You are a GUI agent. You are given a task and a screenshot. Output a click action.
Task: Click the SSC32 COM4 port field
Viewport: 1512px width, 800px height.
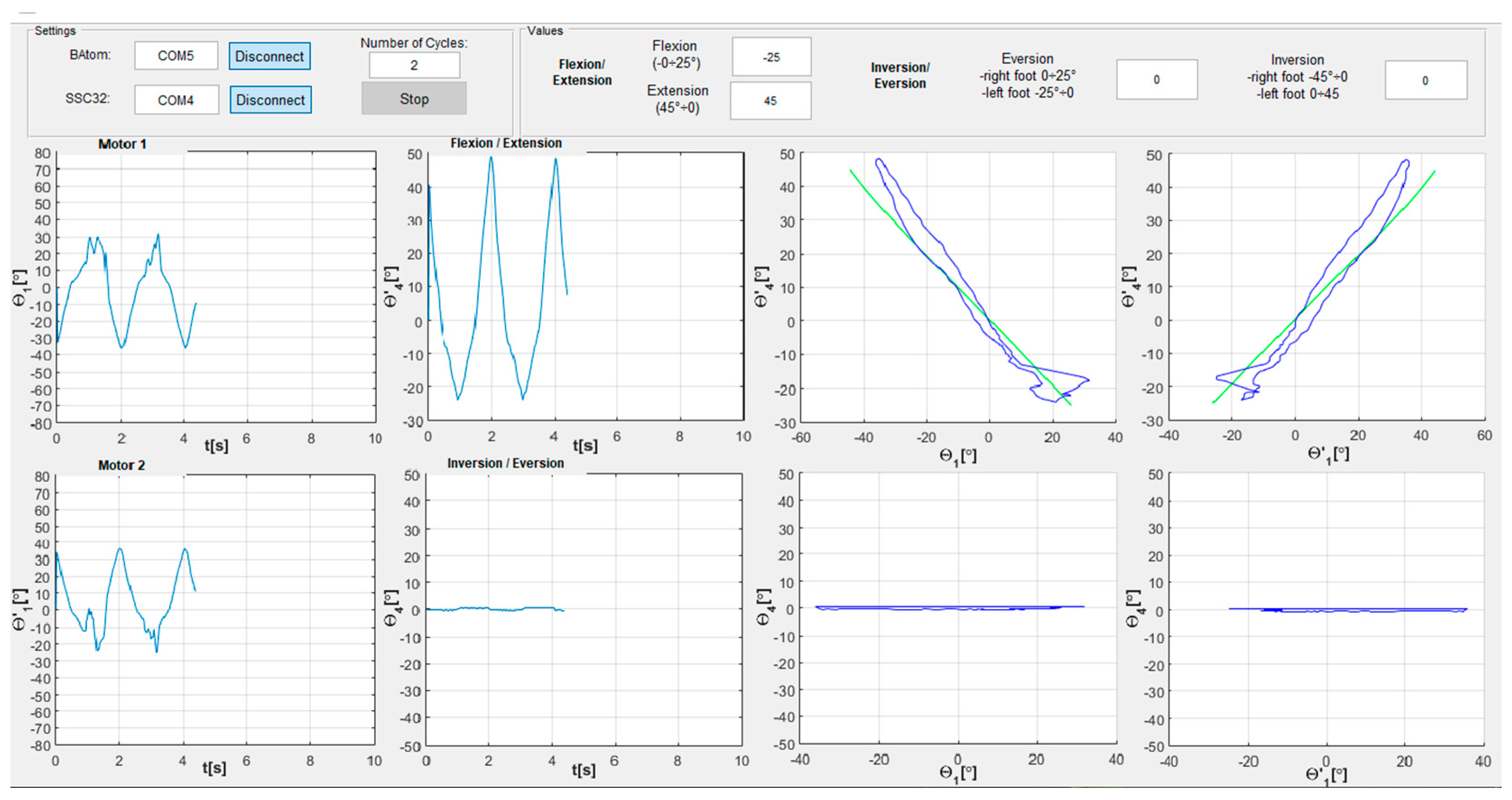(176, 100)
